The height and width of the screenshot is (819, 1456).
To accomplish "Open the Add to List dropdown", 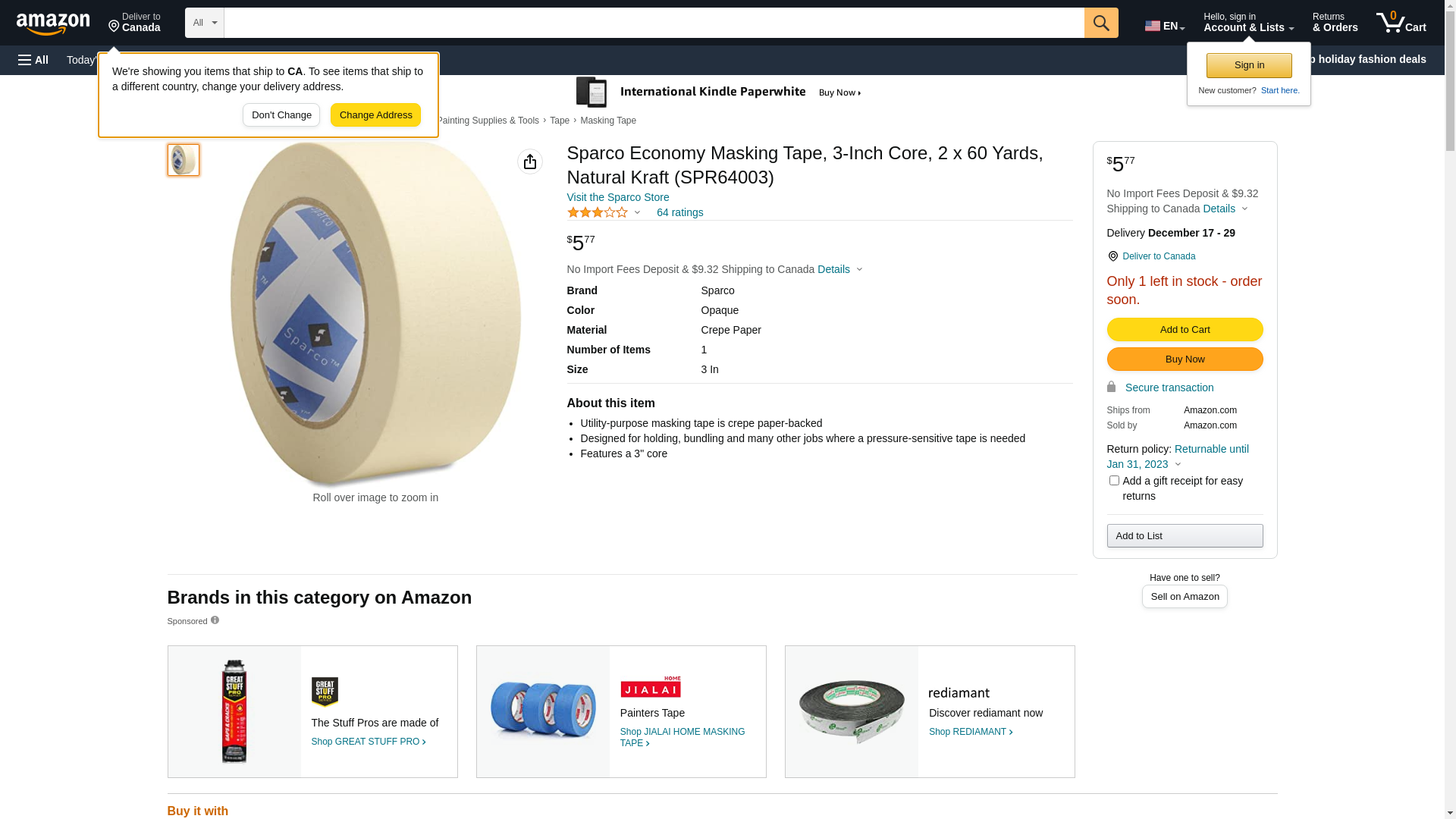I will point(1185,536).
